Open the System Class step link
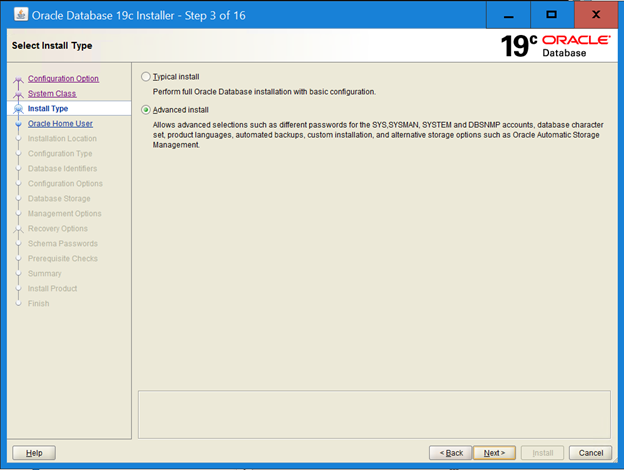Image resolution: width=624 pixels, height=470 pixels. (x=52, y=94)
